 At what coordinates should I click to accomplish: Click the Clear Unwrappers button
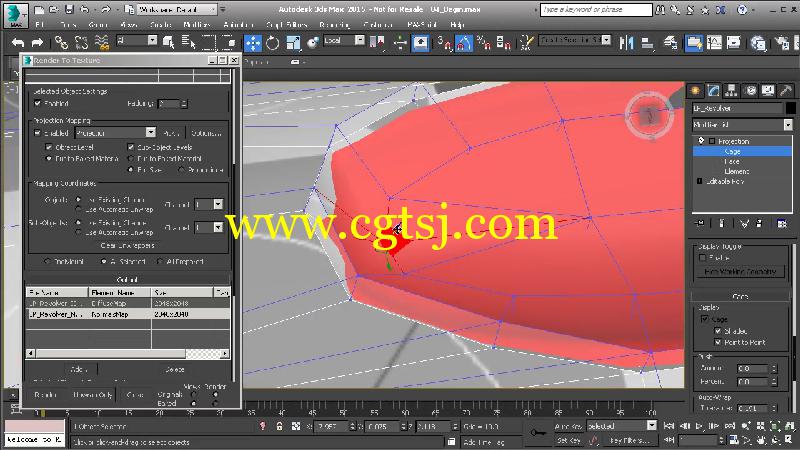pyautogui.click(x=128, y=245)
